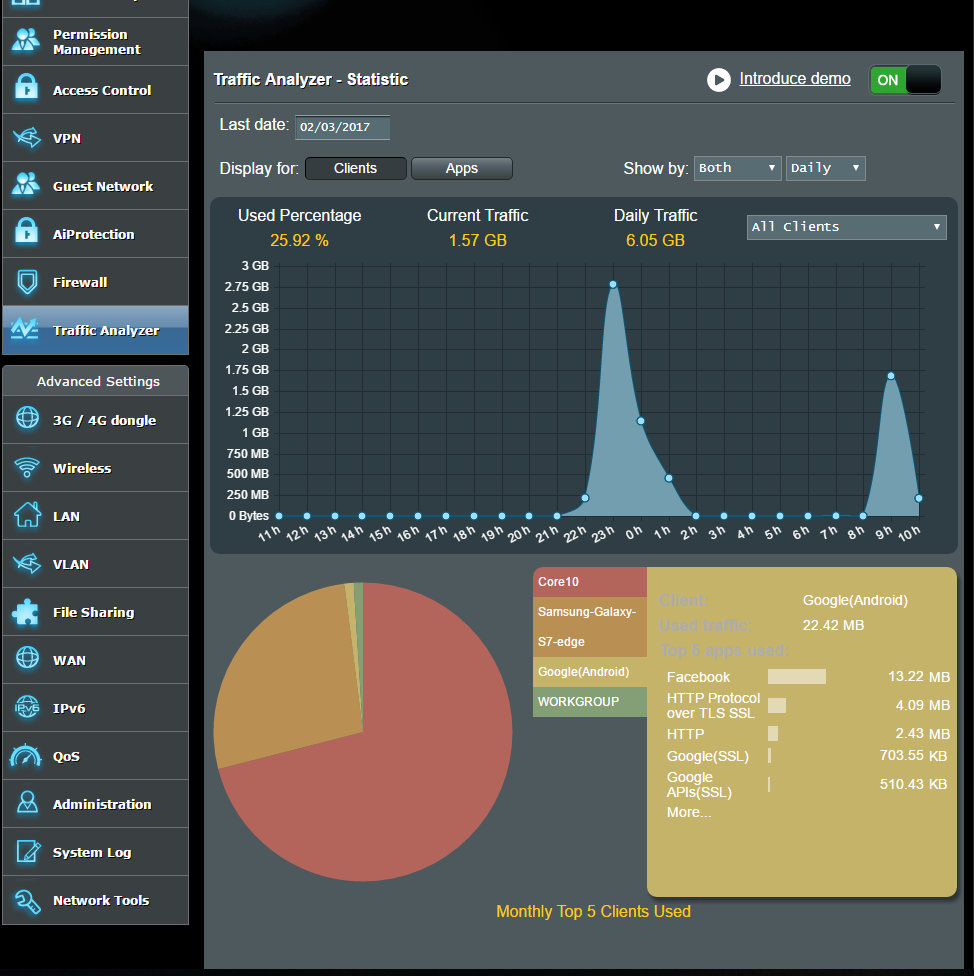Viewport: 974px width, 976px height.
Task: Click the Firewall shield icon
Action: click(26, 282)
